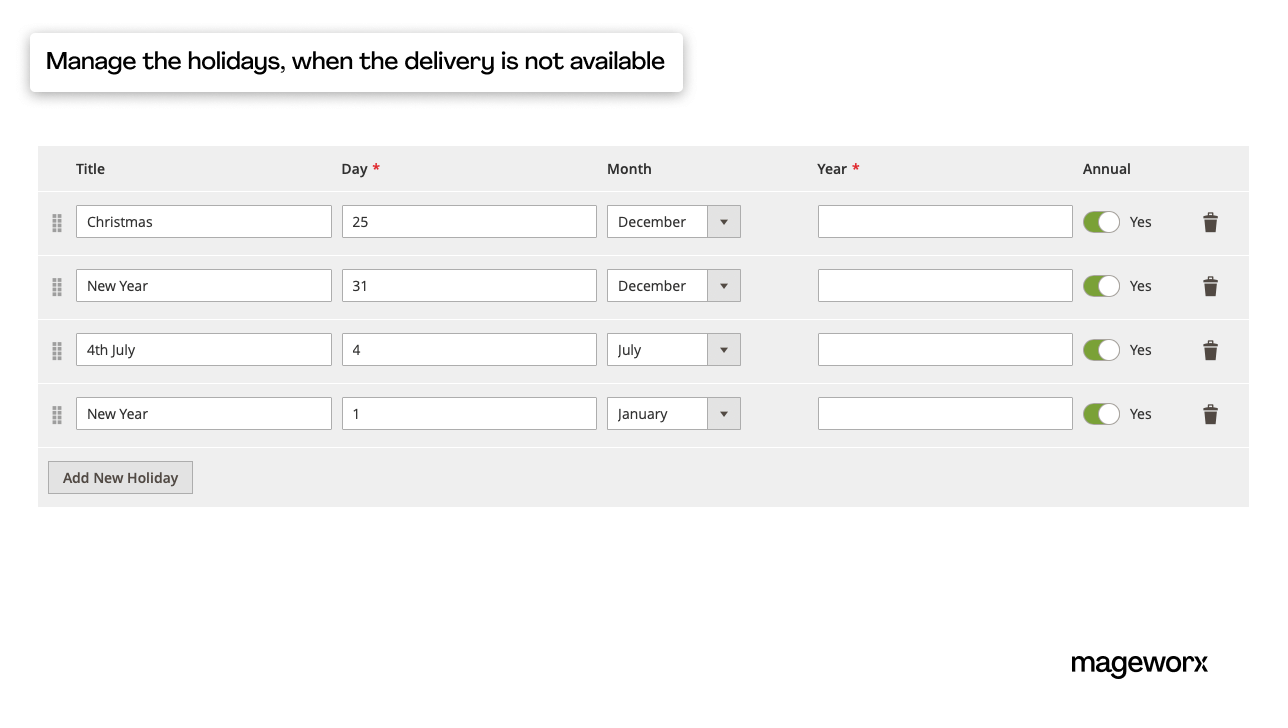
Task: Turn off Annual for the December New Year row
Action: [1101, 286]
